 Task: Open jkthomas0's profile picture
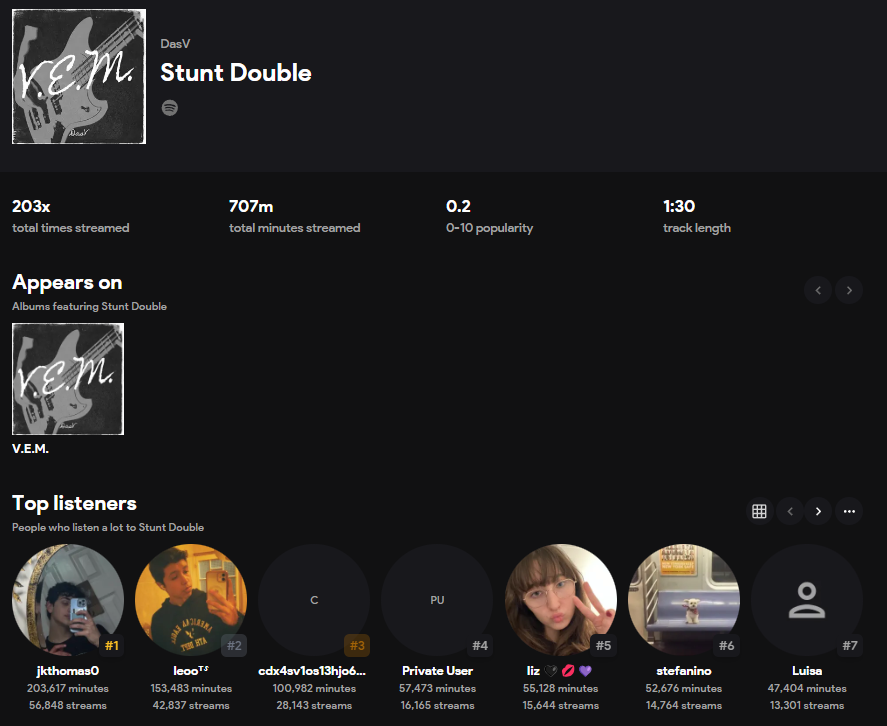pos(68,600)
